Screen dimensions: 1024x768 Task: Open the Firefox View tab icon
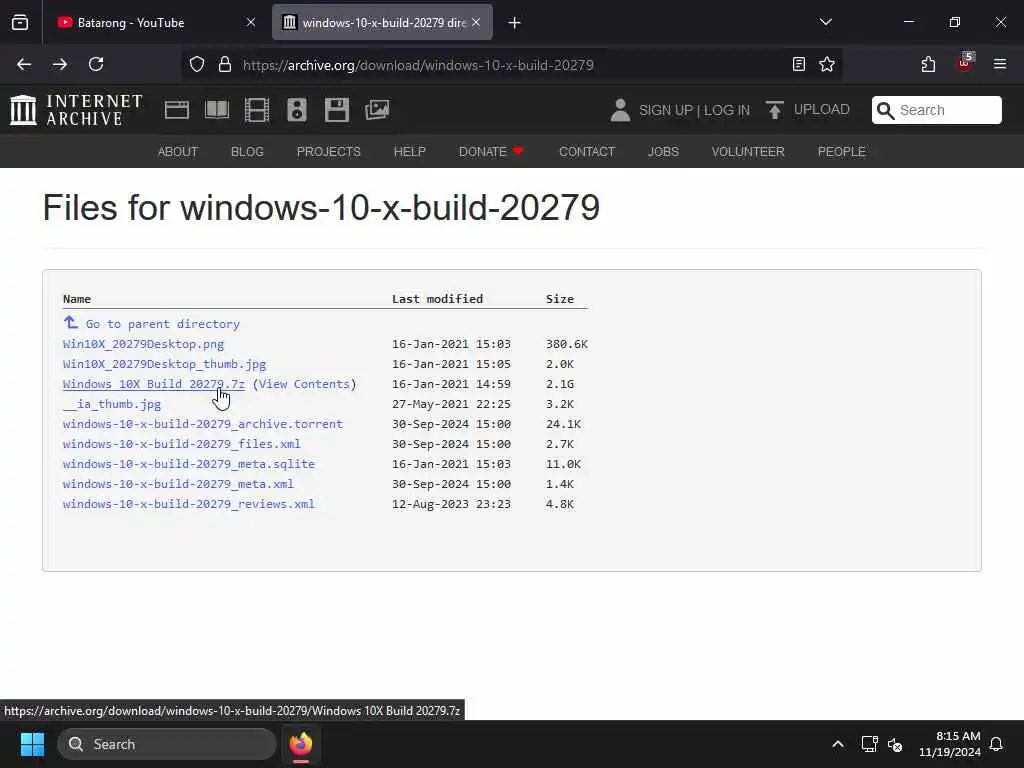point(20,22)
